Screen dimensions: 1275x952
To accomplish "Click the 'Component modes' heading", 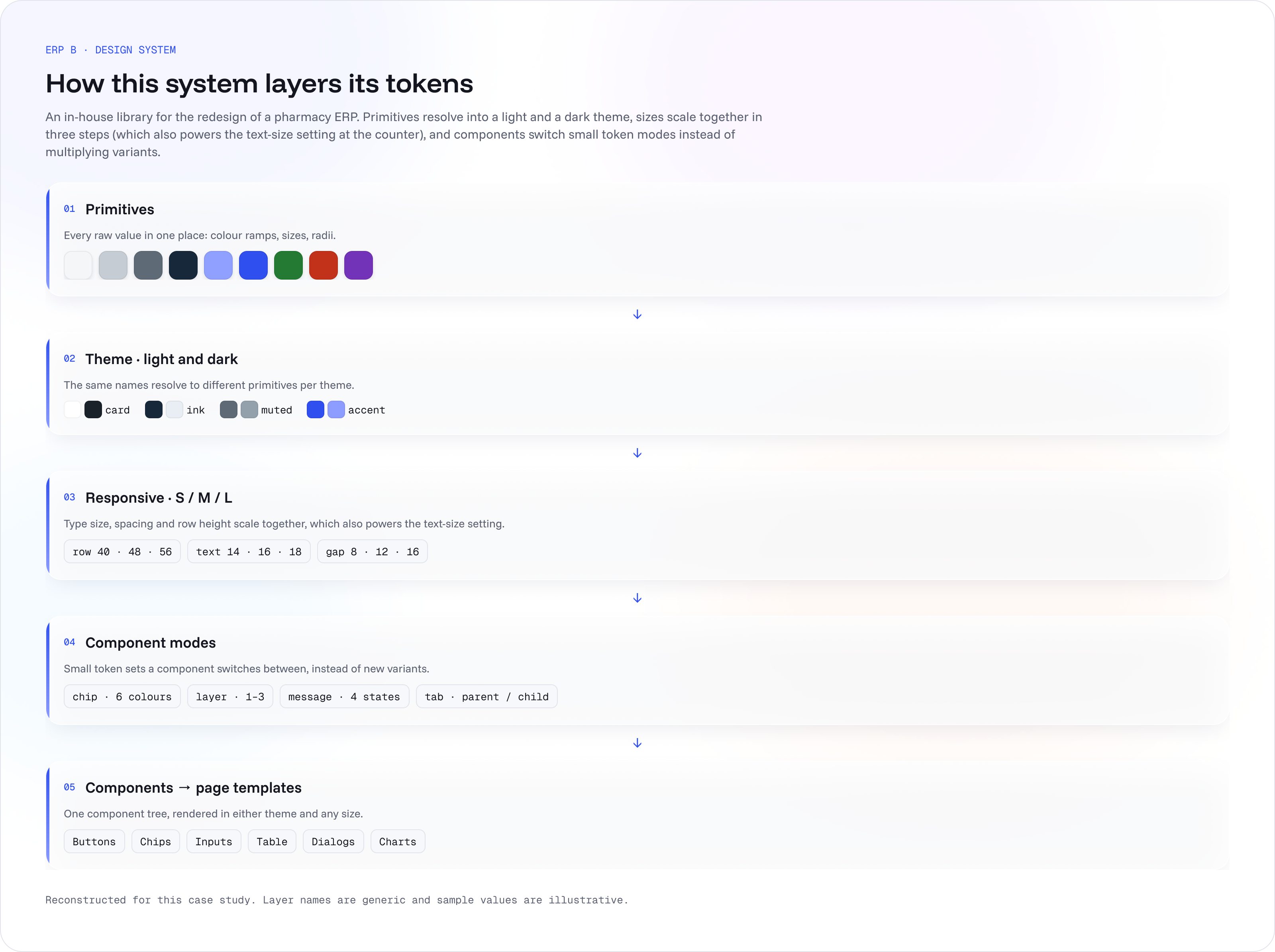I will [151, 643].
